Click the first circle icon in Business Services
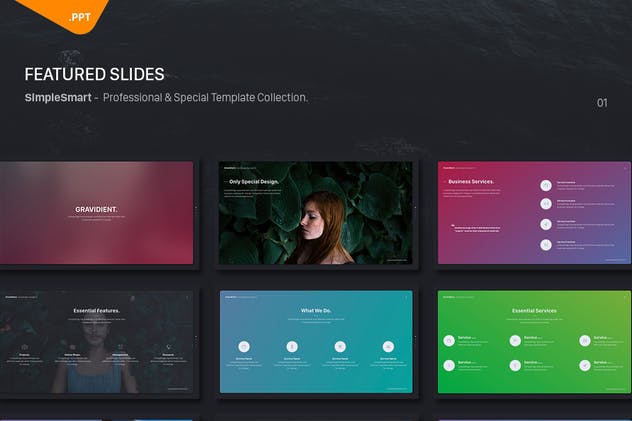Screen dimensions: 632x421 tap(545, 185)
